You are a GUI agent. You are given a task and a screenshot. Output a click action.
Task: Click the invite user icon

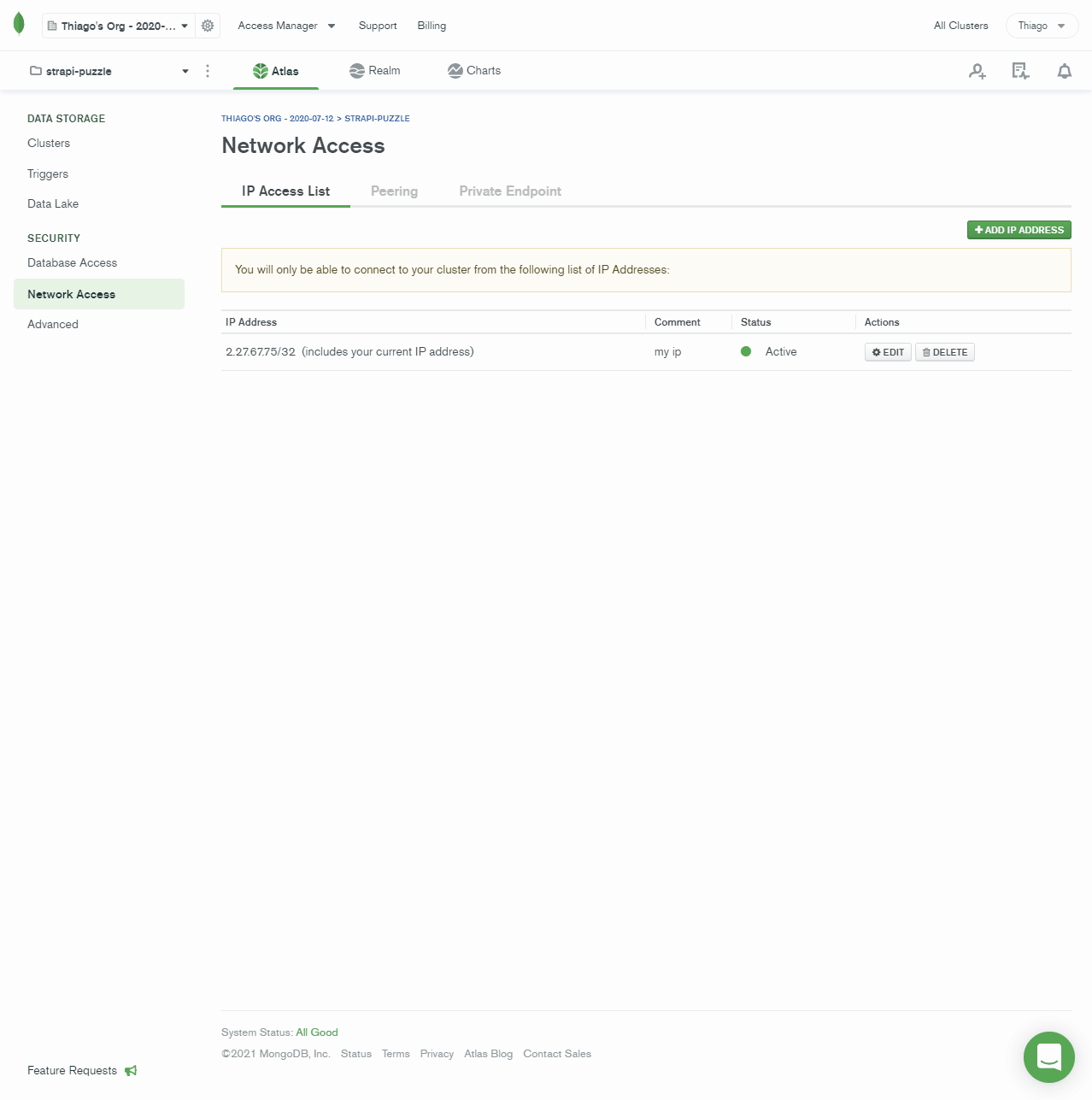point(978,71)
